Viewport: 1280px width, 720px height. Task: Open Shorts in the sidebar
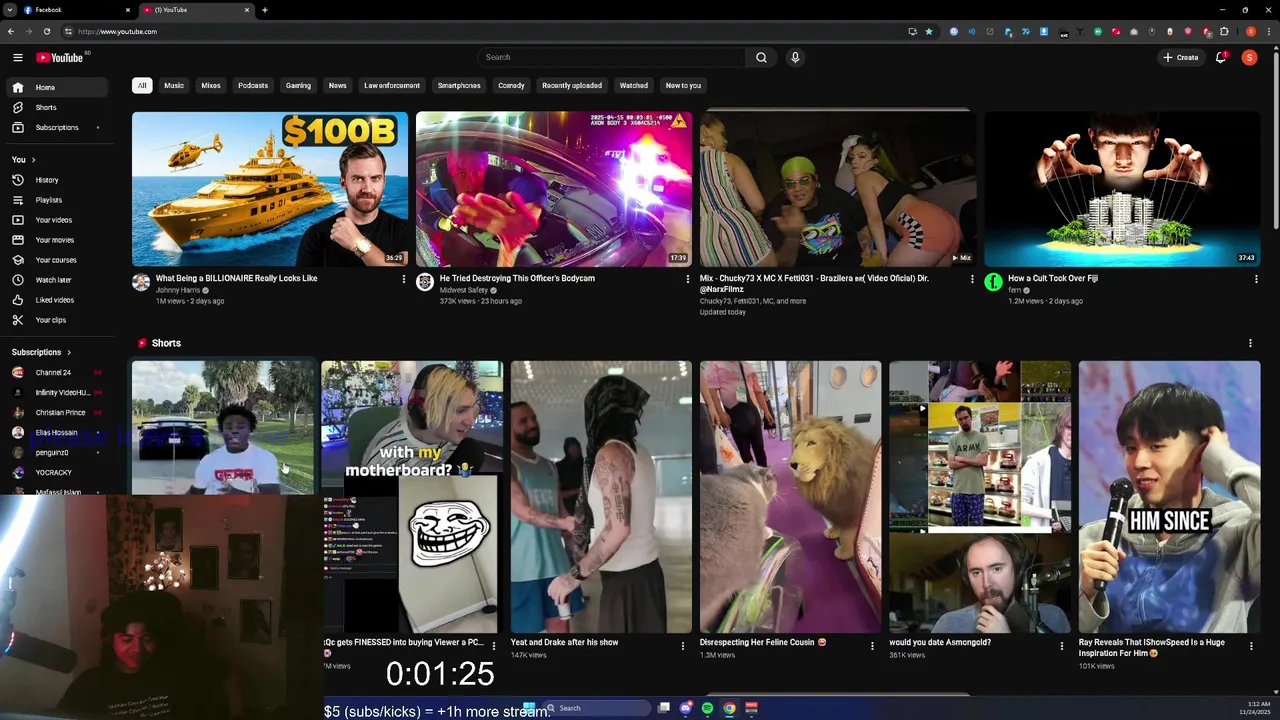57,107
